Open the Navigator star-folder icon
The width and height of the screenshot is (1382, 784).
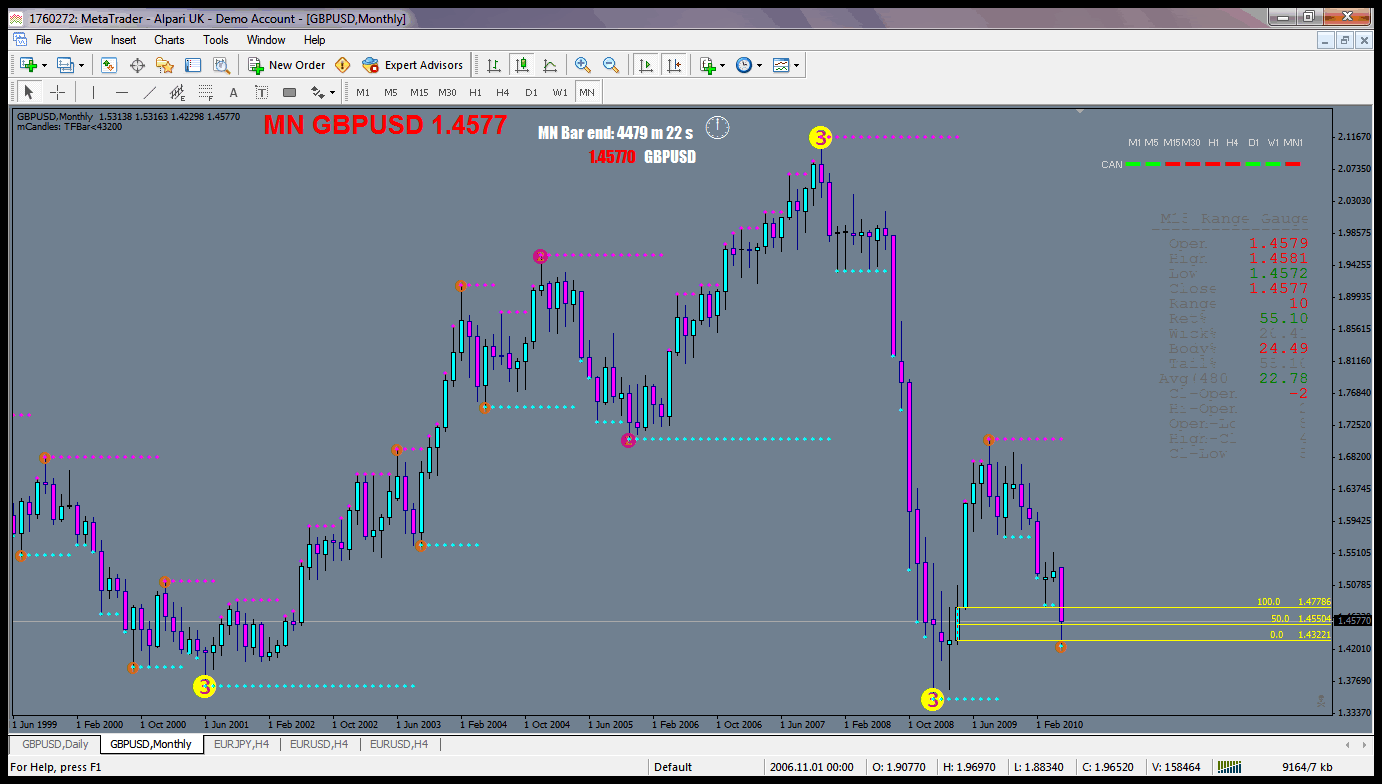click(x=165, y=65)
